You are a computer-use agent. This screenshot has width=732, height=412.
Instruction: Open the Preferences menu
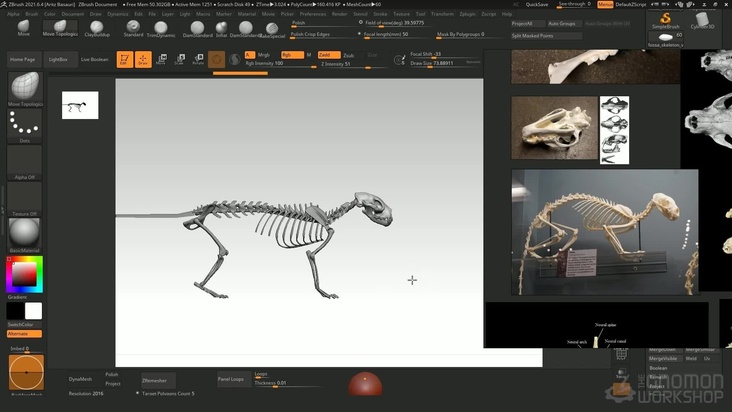click(312, 14)
